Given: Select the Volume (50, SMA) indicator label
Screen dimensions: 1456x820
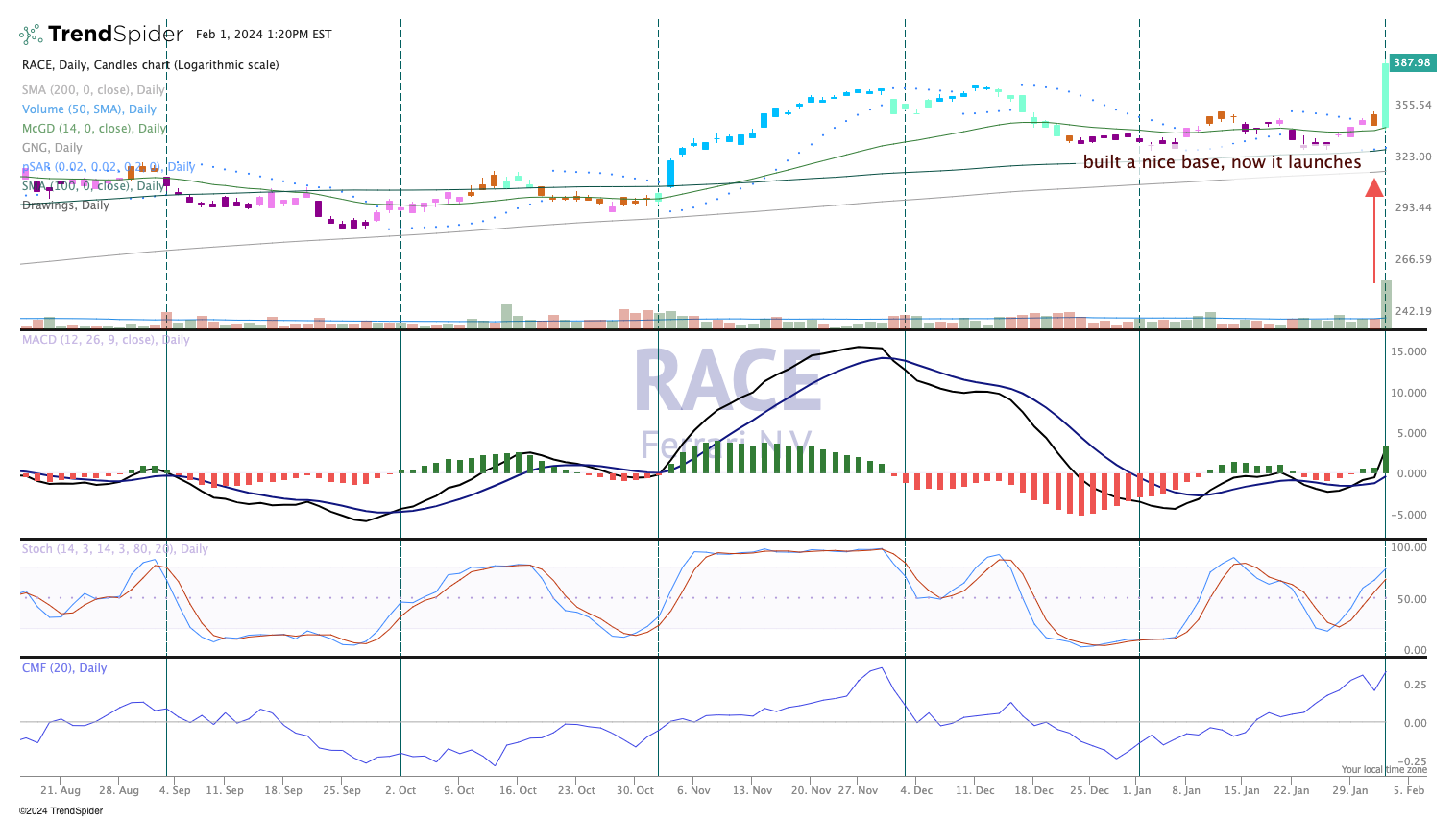Looking at the screenshot, I should point(88,109).
